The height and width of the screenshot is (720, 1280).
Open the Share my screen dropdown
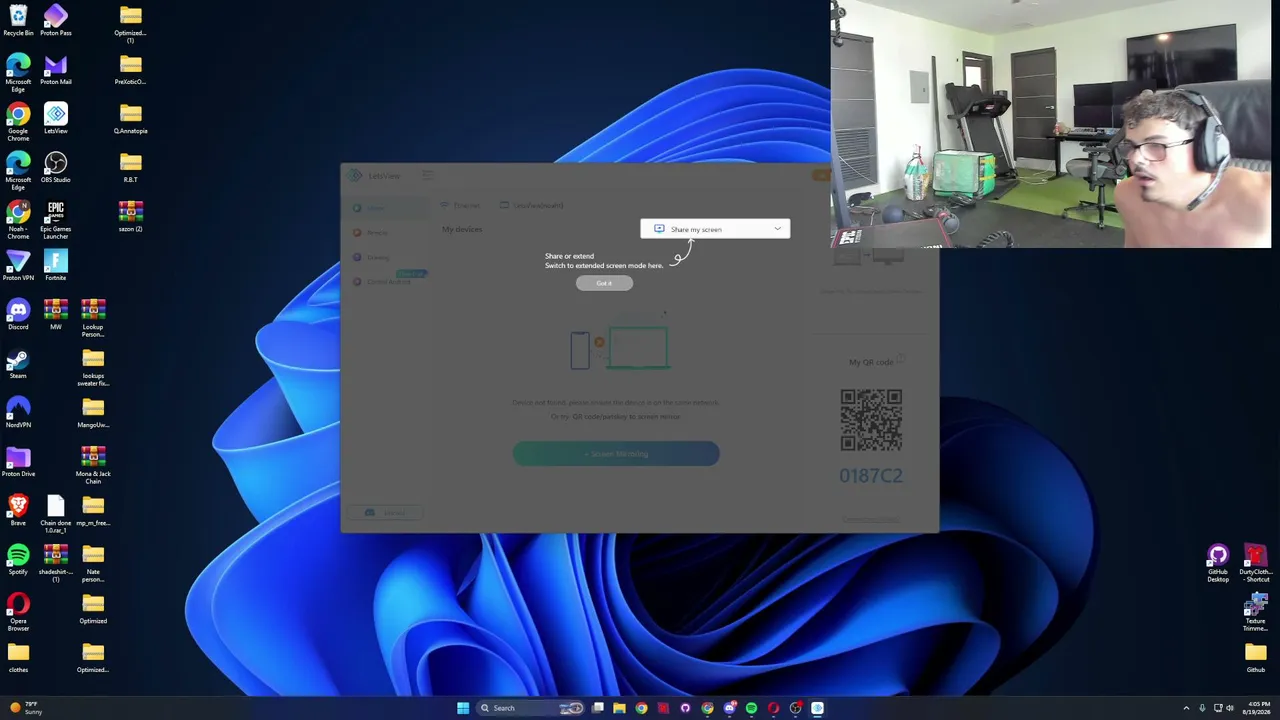click(x=715, y=229)
